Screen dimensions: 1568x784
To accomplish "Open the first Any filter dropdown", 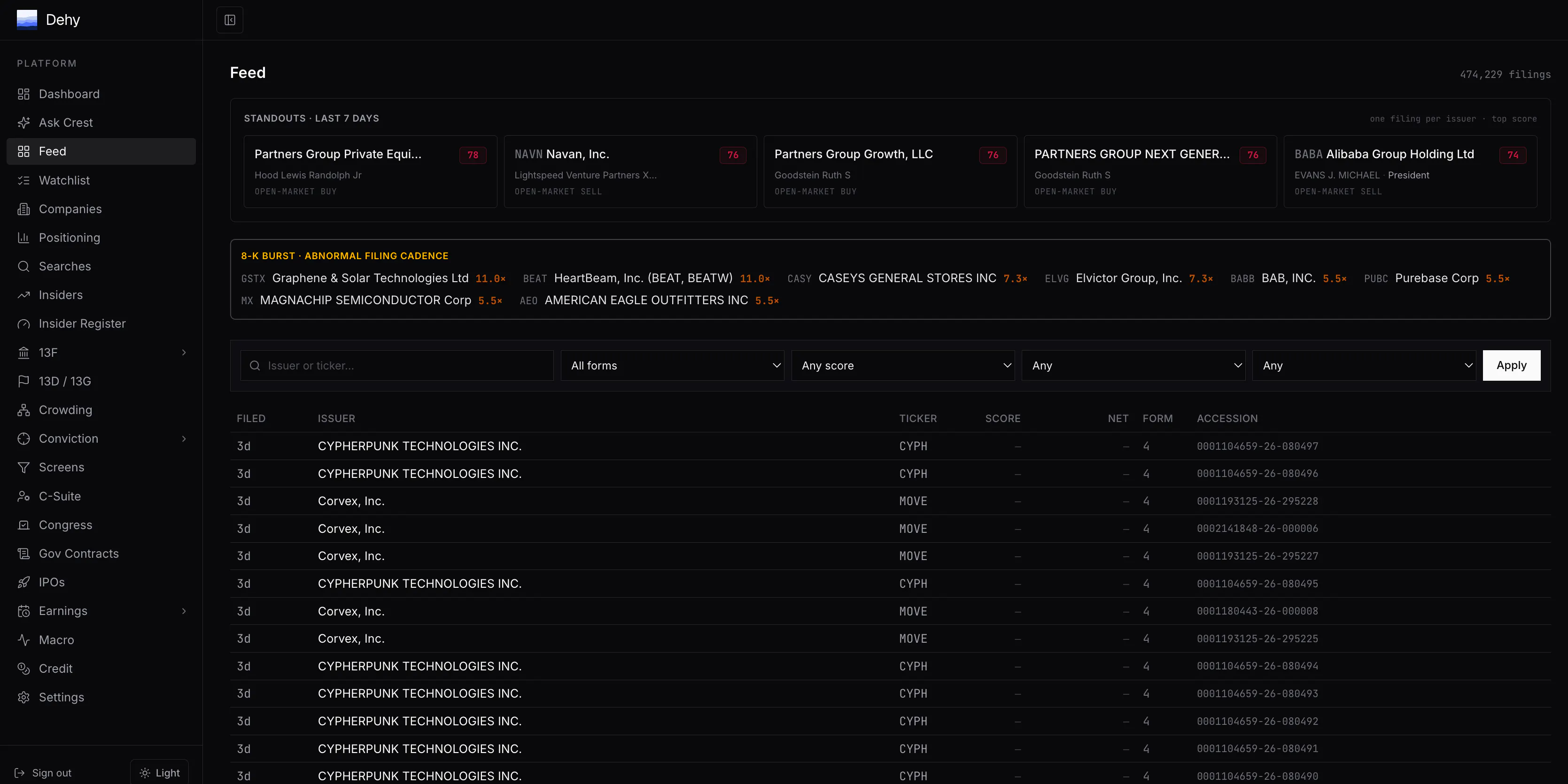I will click(1133, 366).
